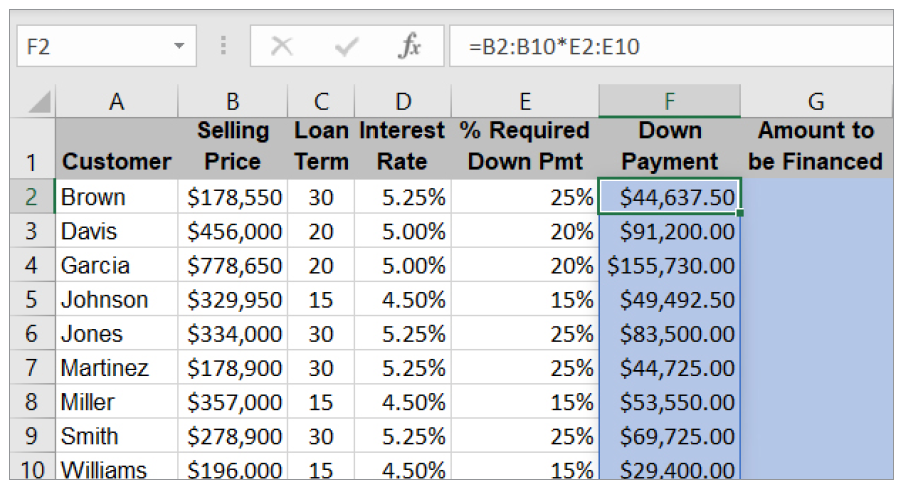The height and width of the screenshot is (500, 901).
Task: Select row 5 header
Action: 31,300
